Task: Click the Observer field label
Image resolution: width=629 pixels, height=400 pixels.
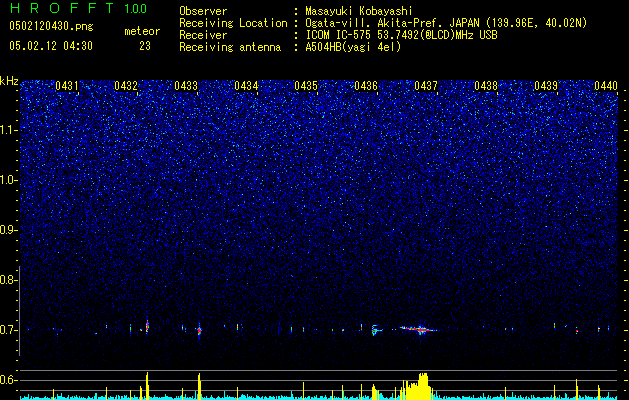Action: point(203,11)
